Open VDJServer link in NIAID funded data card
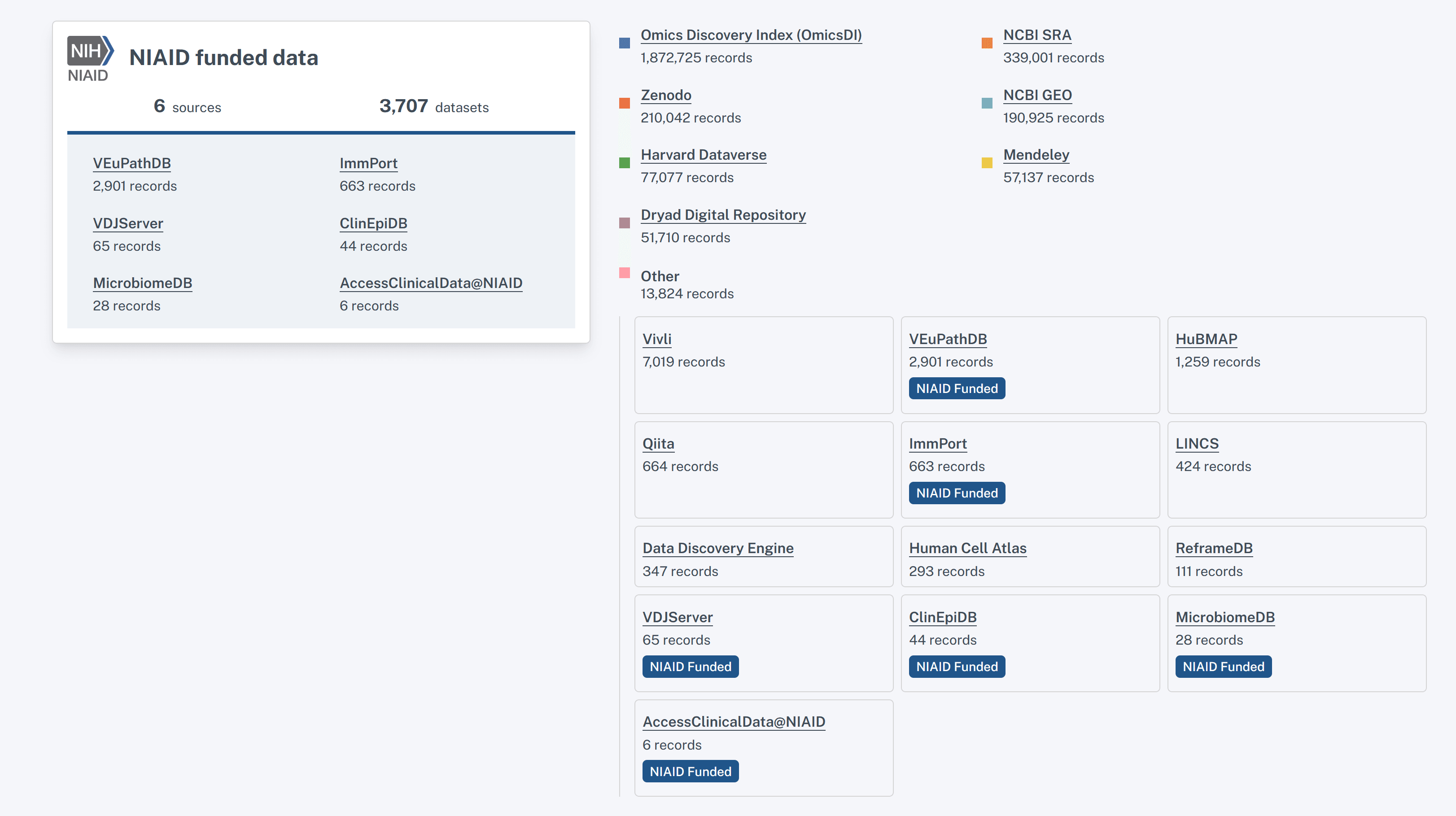The width and height of the screenshot is (1456, 816). tap(128, 223)
